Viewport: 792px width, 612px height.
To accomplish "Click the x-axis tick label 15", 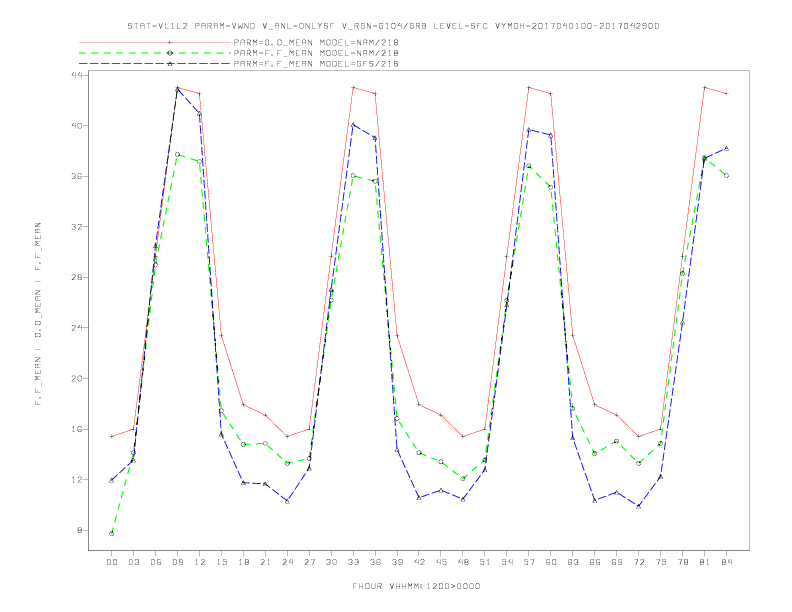I will [x=221, y=562].
